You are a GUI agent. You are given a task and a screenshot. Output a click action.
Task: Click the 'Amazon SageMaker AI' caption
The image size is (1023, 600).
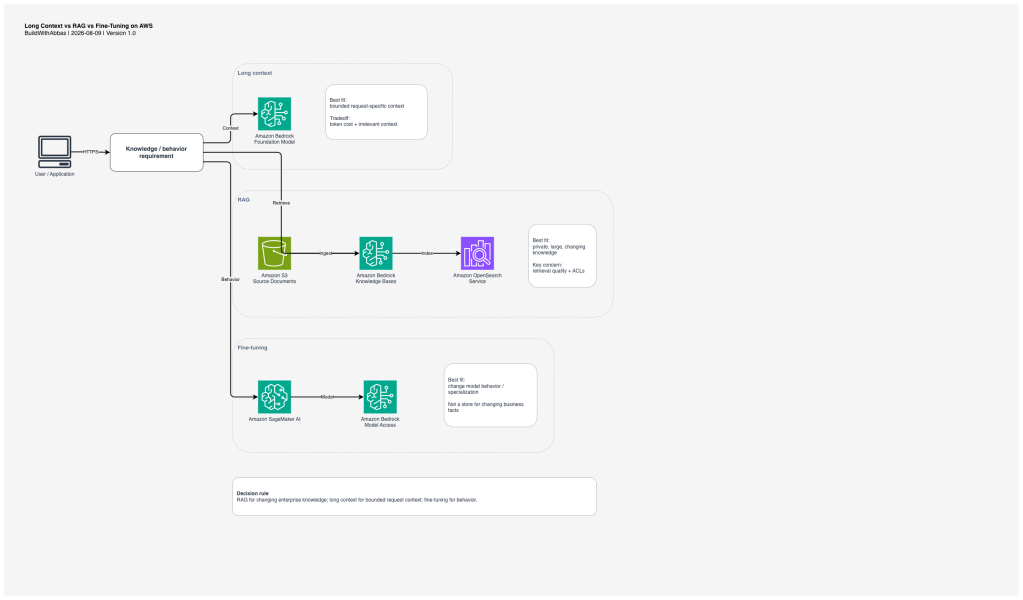[275, 419]
